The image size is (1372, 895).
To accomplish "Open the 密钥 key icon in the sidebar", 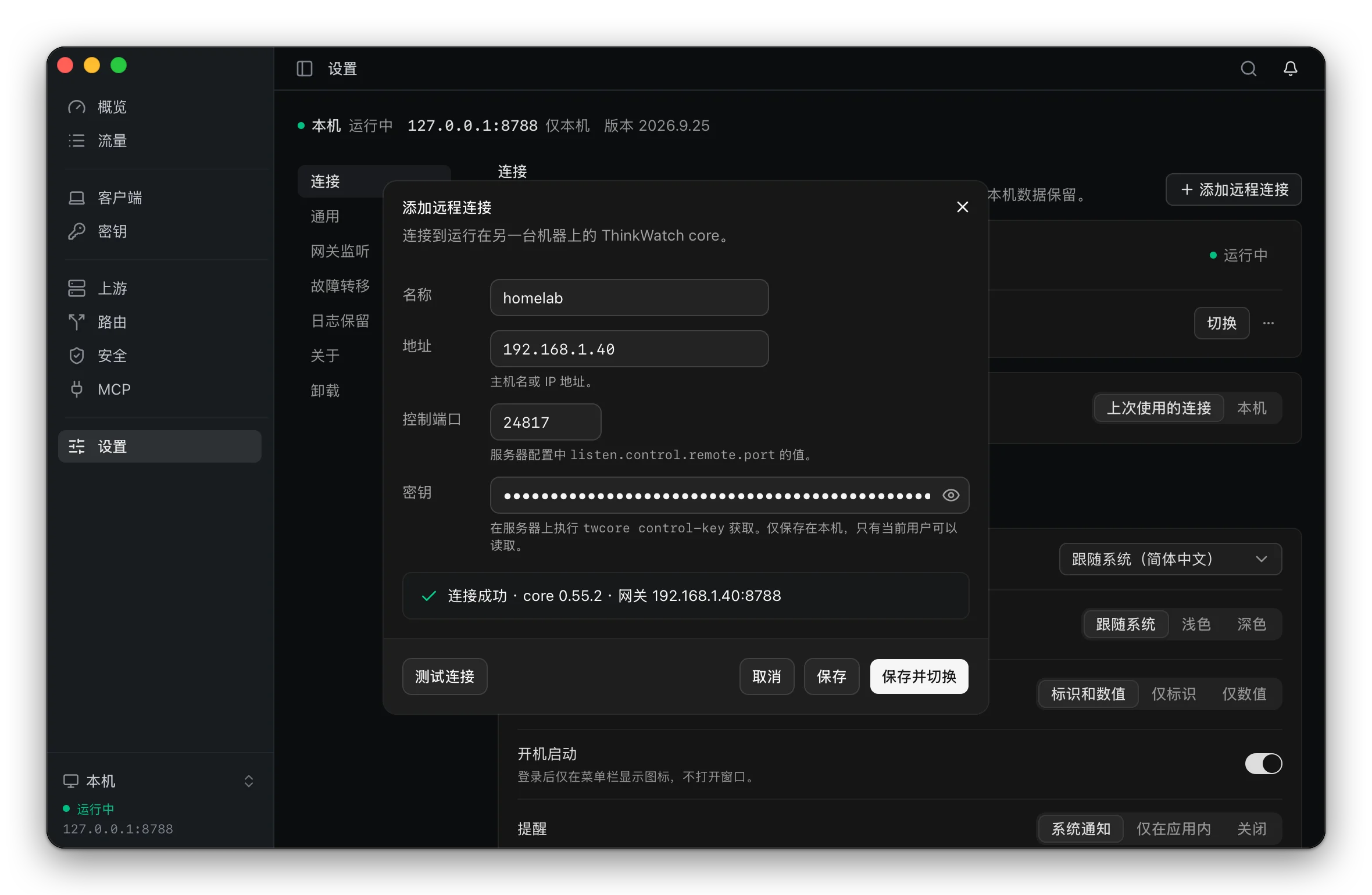I will click(77, 231).
